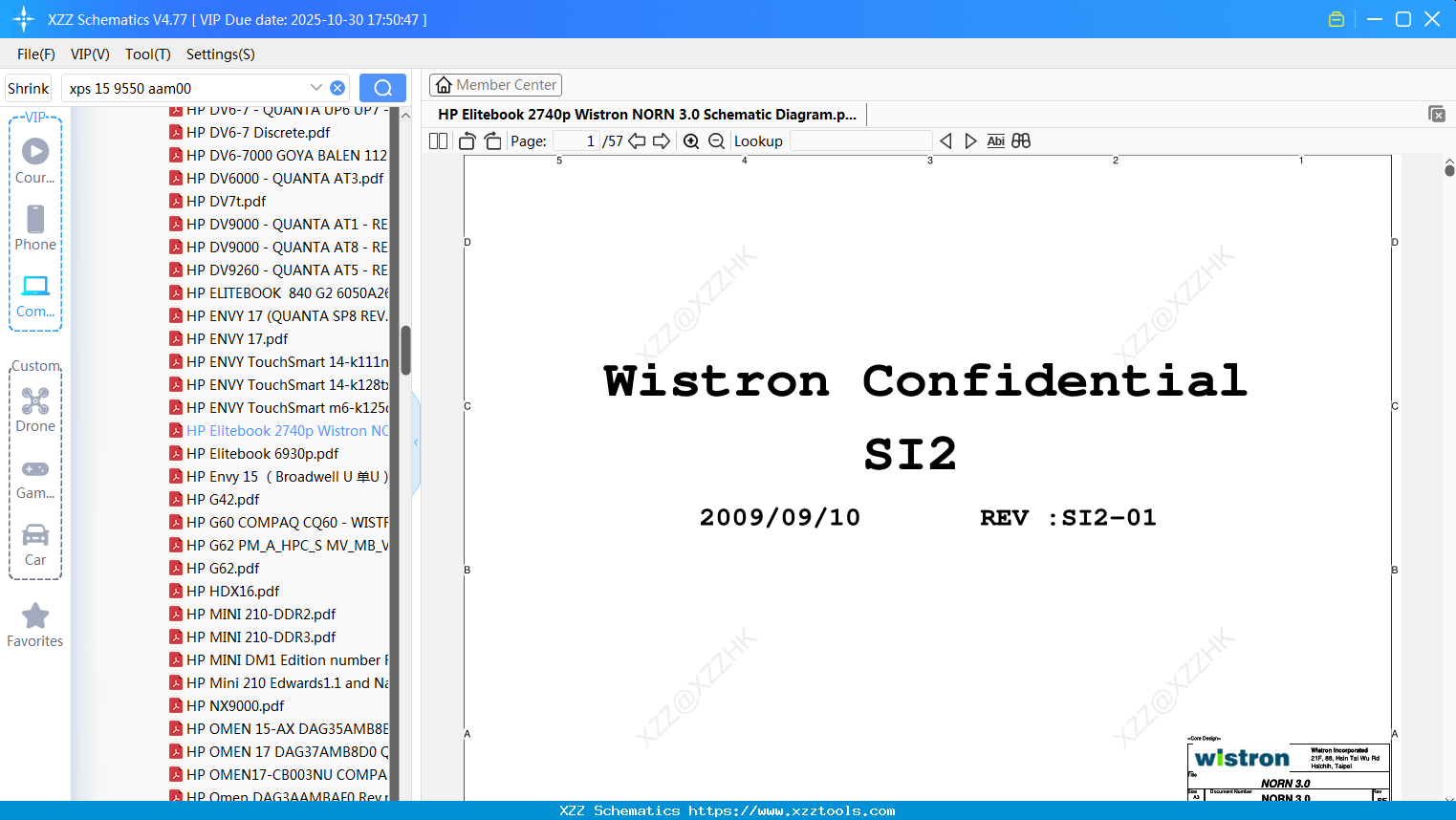Click the blue search magnifier button
This screenshot has height=820, width=1456.
click(382, 88)
